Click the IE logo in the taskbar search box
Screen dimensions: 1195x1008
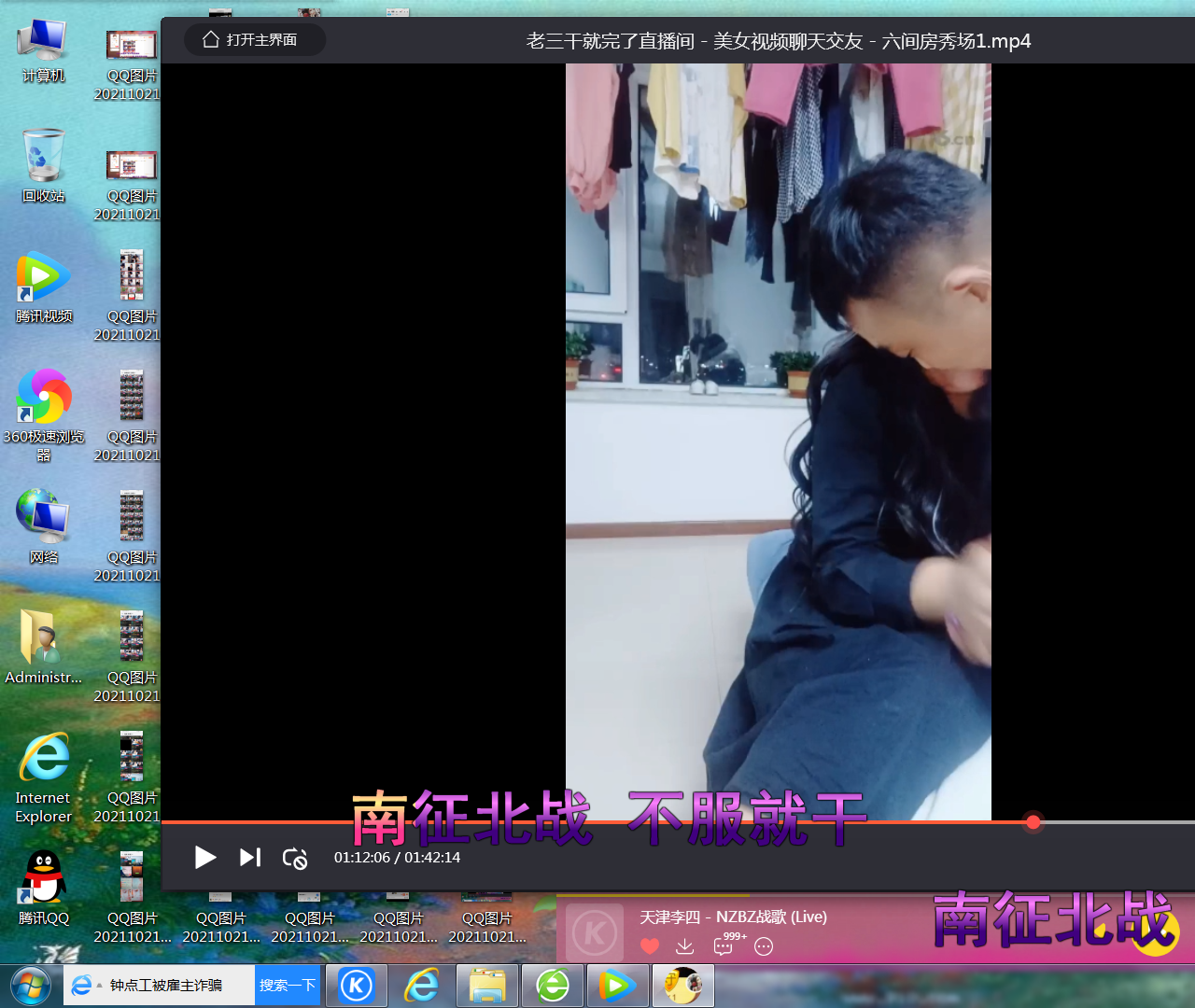[x=81, y=986]
